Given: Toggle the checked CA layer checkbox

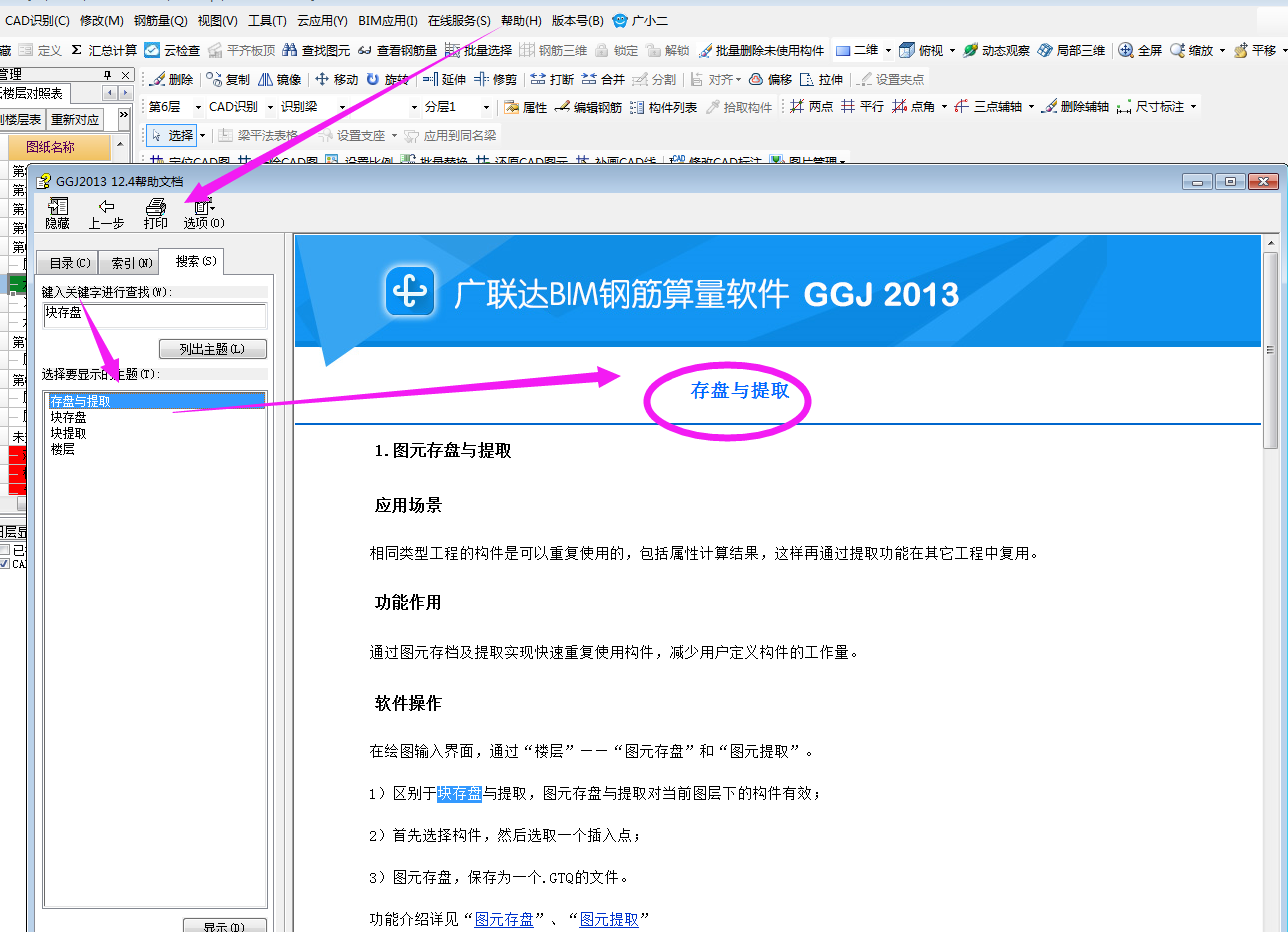Looking at the screenshot, I should tap(5, 564).
